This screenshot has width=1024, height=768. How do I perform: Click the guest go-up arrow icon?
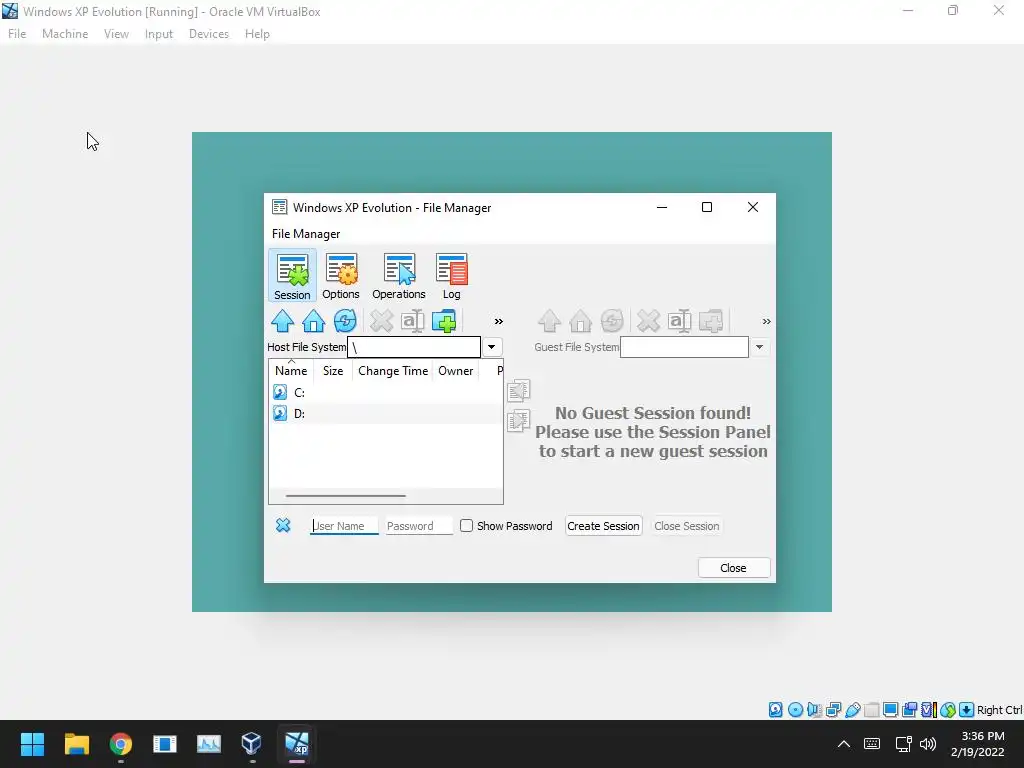coord(549,321)
